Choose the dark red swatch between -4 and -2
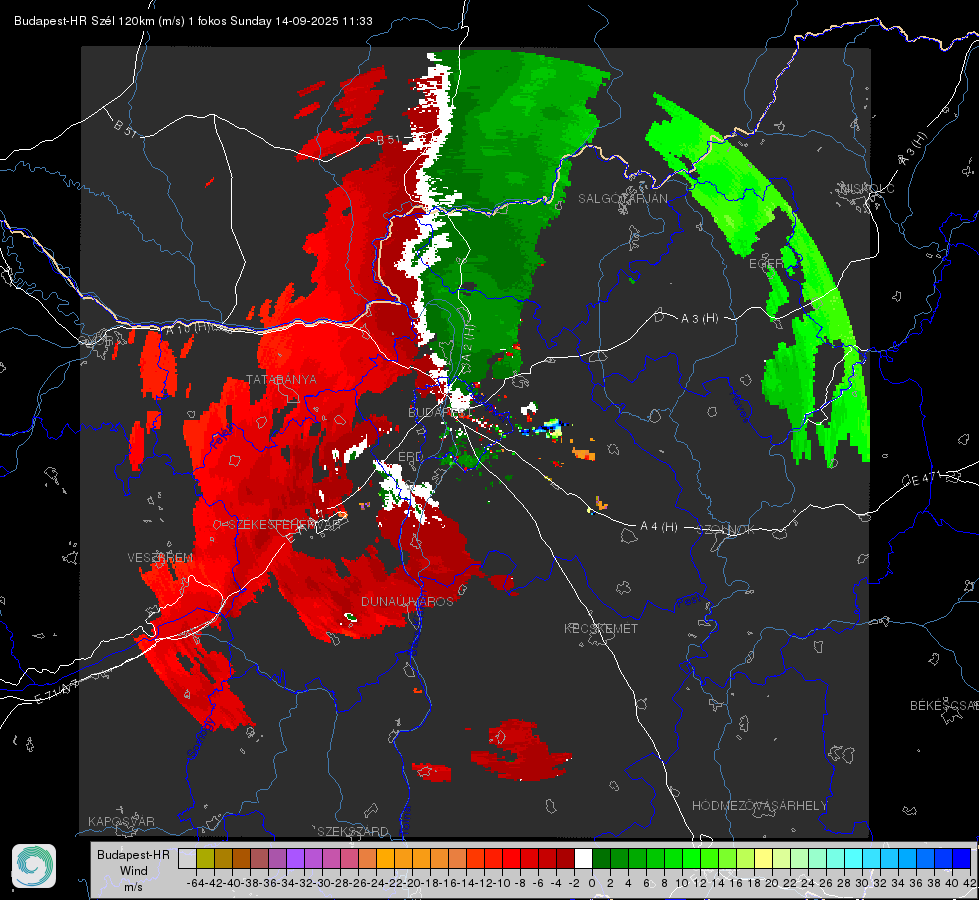This screenshot has width=979, height=900. pyautogui.click(x=565, y=858)
